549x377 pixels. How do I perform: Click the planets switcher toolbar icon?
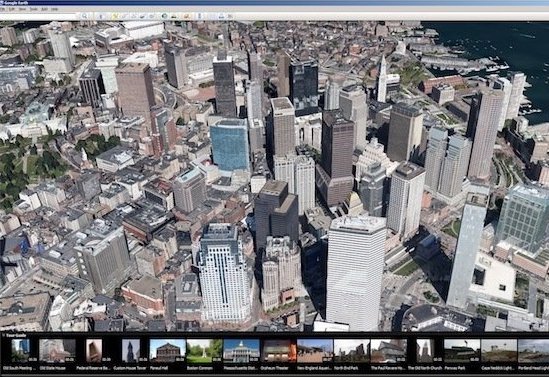click(187, 16)
